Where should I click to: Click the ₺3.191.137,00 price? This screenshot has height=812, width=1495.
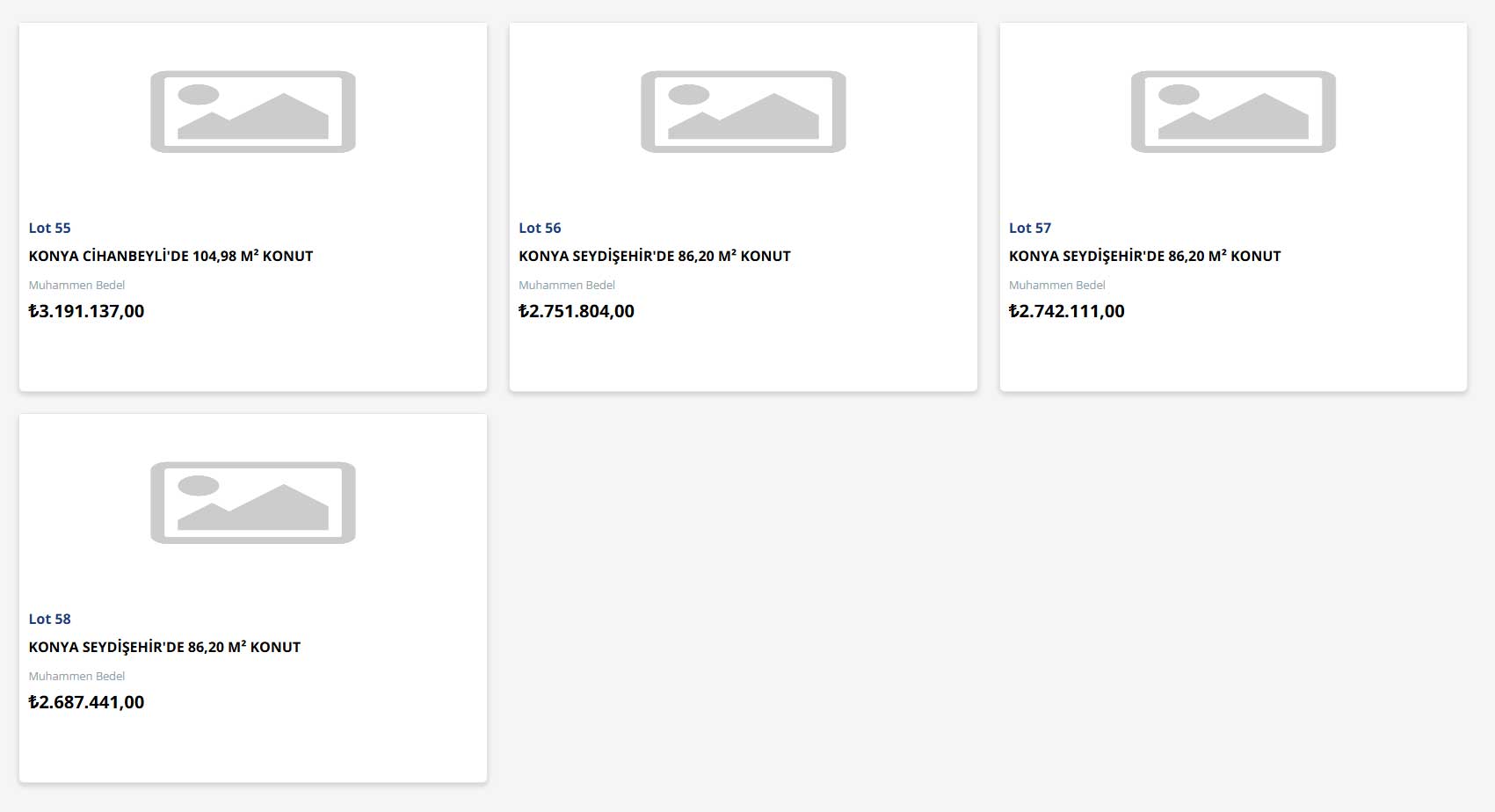coord(86,311)
